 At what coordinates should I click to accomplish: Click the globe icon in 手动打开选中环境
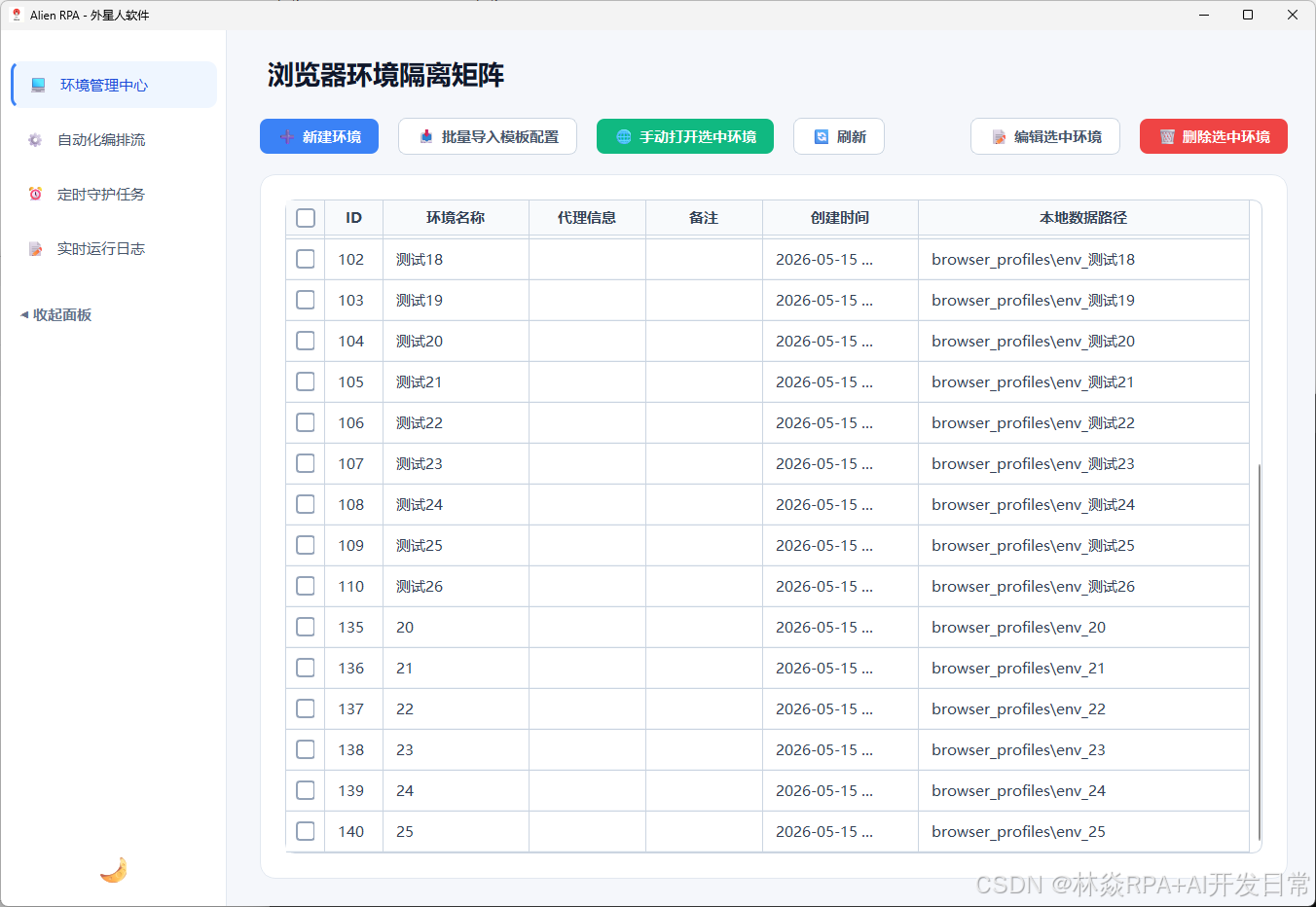coord(624,137)
